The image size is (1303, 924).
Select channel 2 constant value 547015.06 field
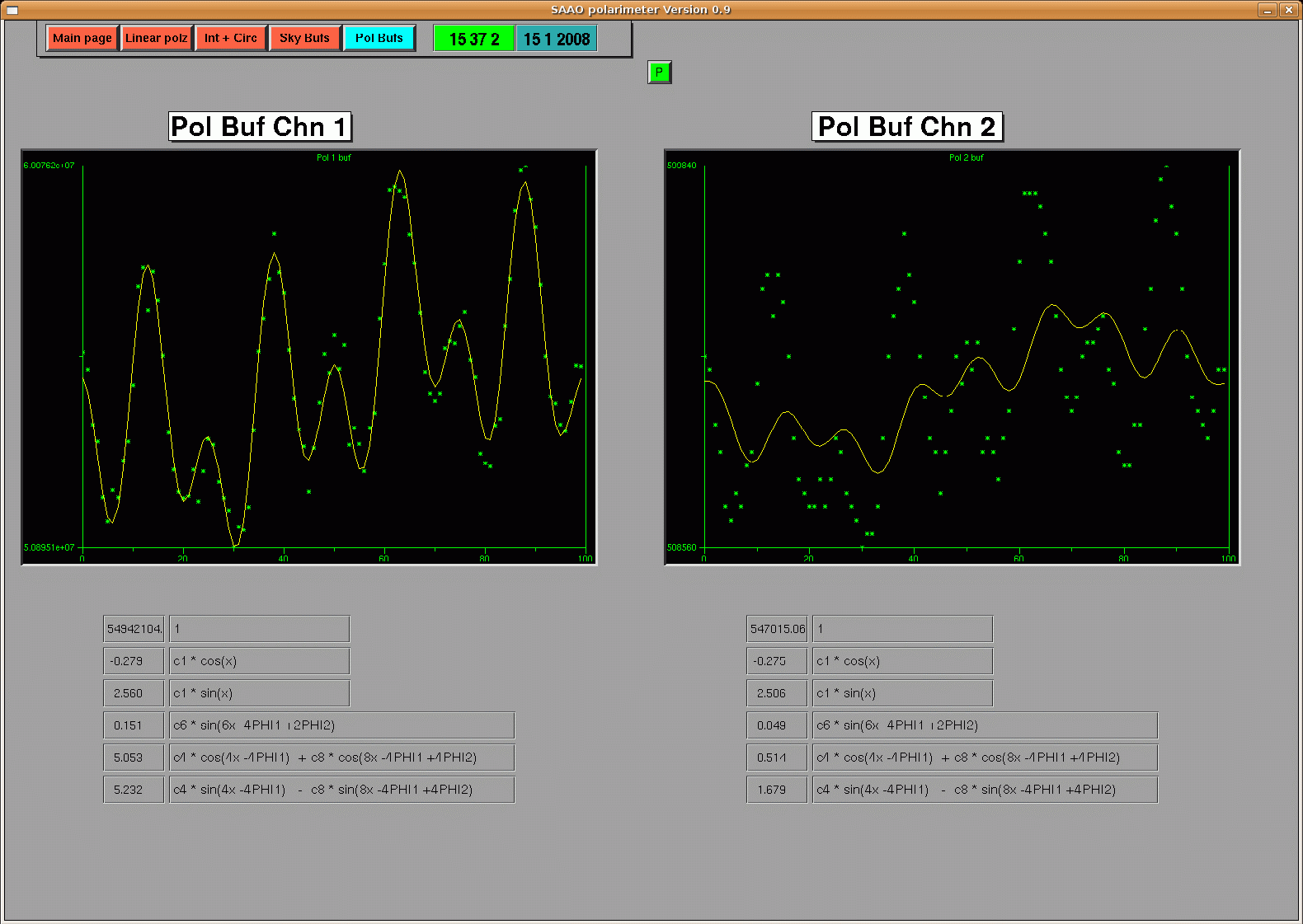click(777, 629)
